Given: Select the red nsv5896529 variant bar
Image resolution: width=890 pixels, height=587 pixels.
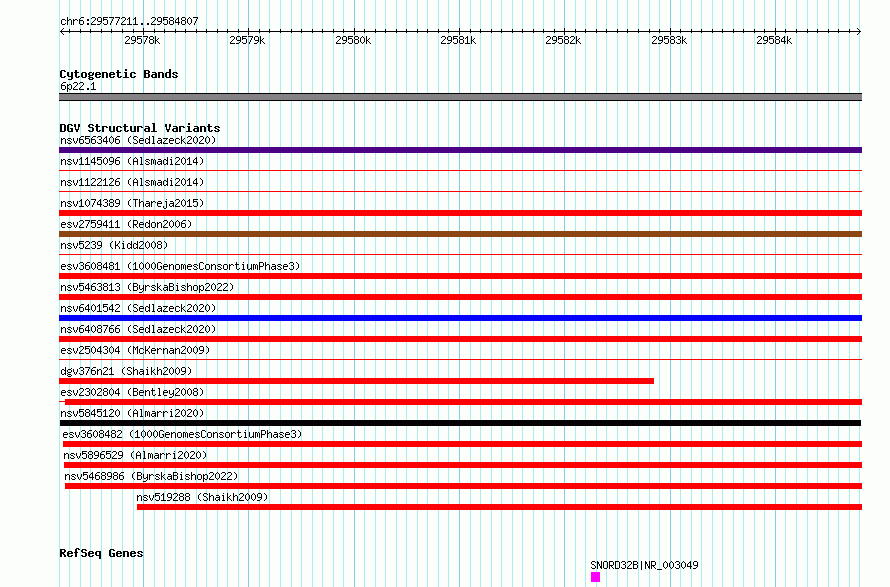Looking at the screenshot, I should (463, 465).
